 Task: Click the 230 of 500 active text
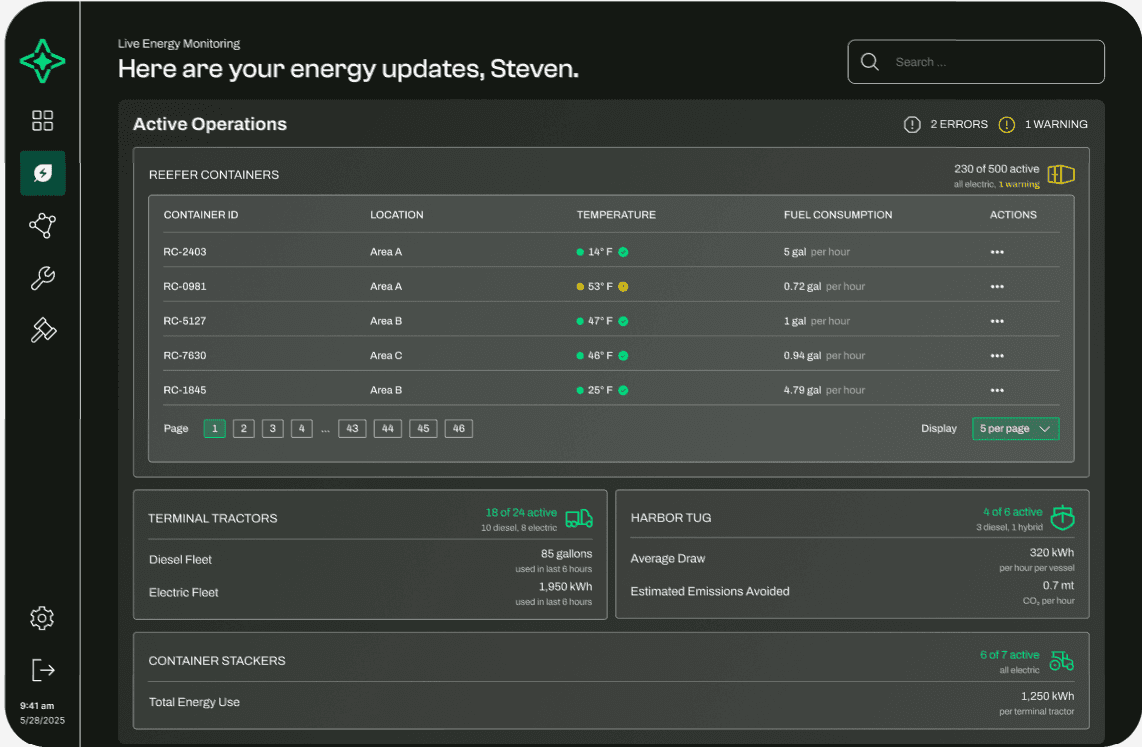coord(996,169)
